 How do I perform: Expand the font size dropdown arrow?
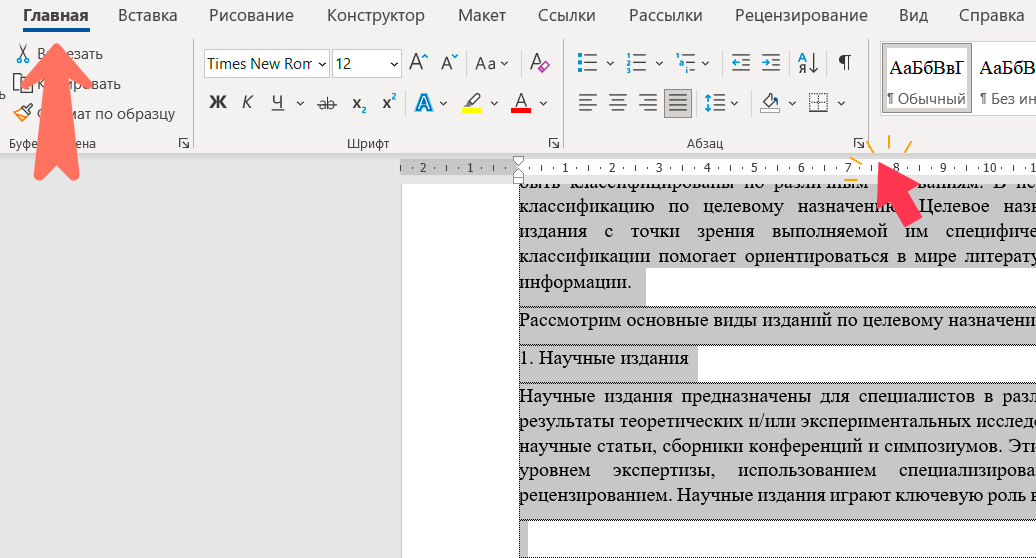pos(394,64)
